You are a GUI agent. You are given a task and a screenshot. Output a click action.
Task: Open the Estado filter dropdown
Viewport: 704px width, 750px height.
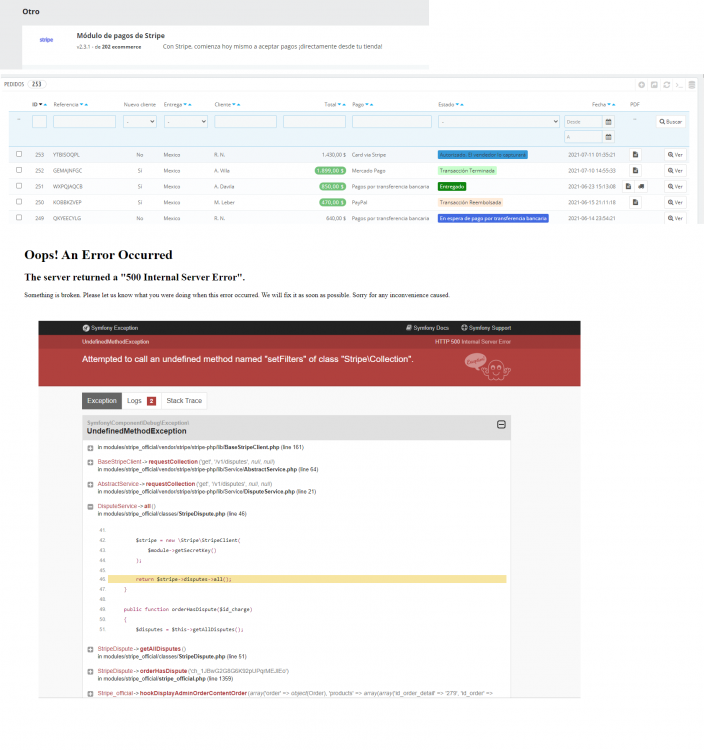click(x=498, y=122)
